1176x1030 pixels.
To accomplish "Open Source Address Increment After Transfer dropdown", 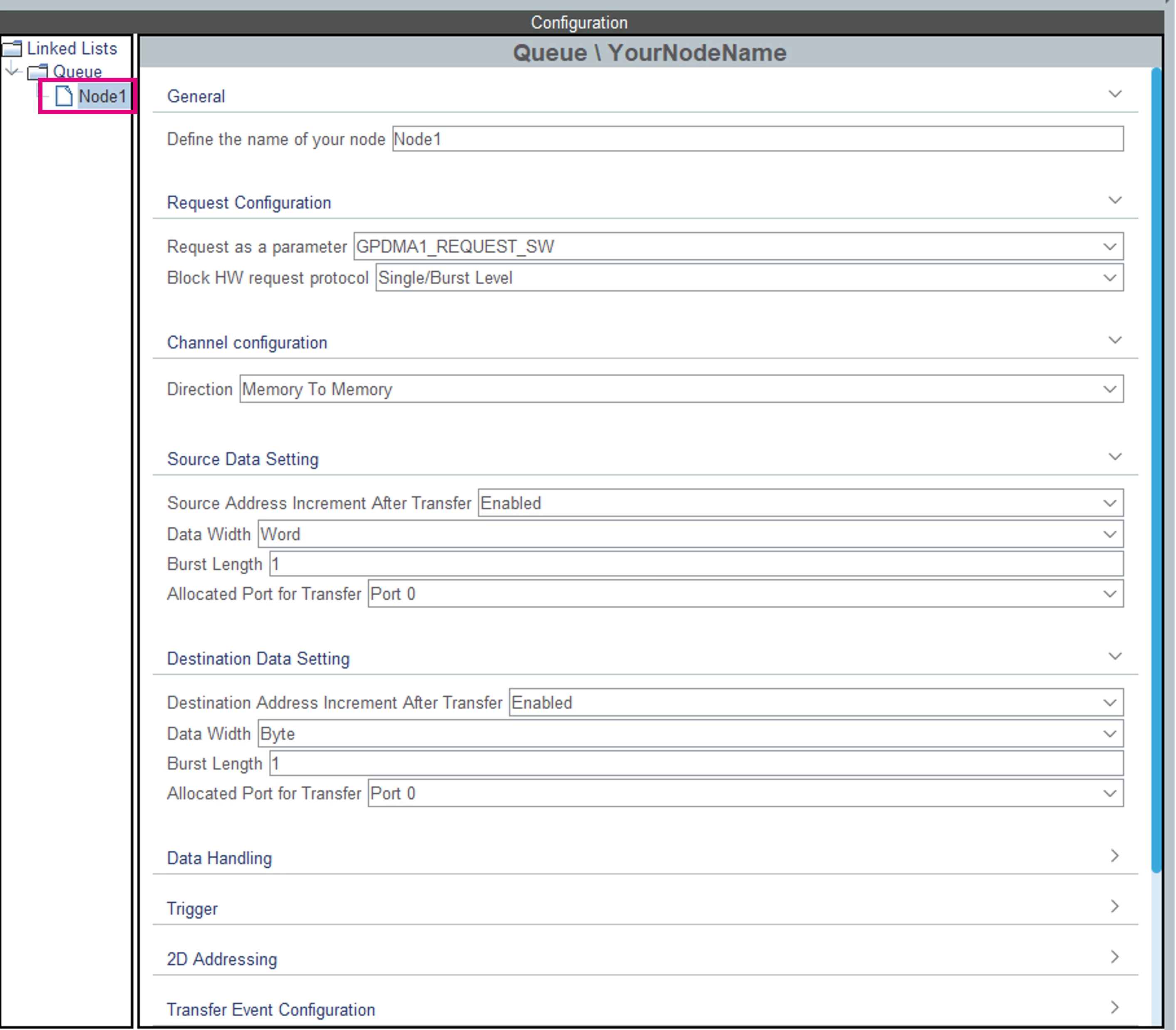I will [800, 503].
